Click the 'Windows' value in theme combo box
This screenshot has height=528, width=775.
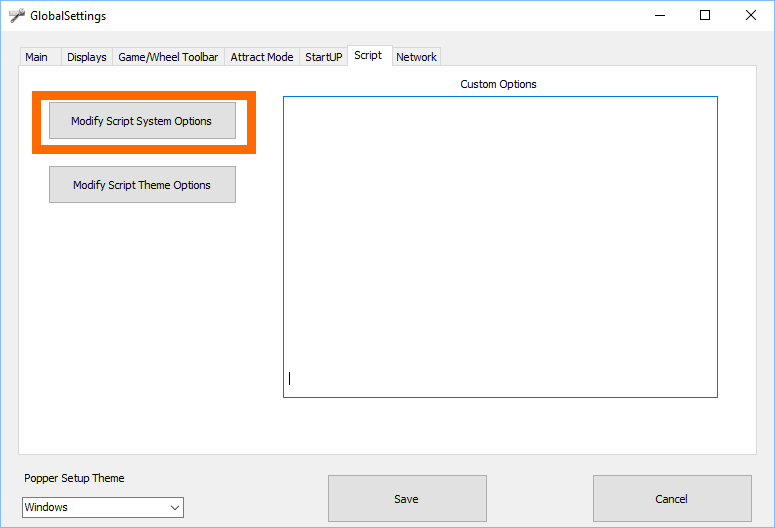click(90, 507)
